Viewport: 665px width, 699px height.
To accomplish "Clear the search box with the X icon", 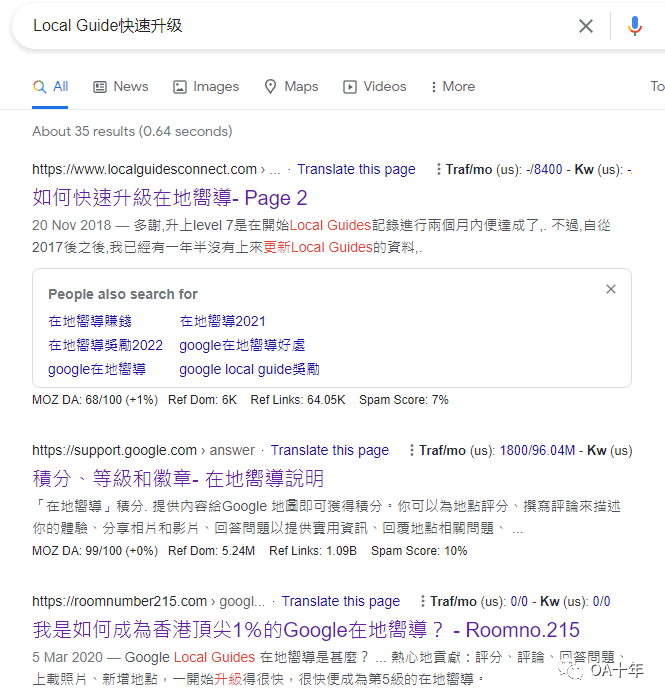I will 586,26.
